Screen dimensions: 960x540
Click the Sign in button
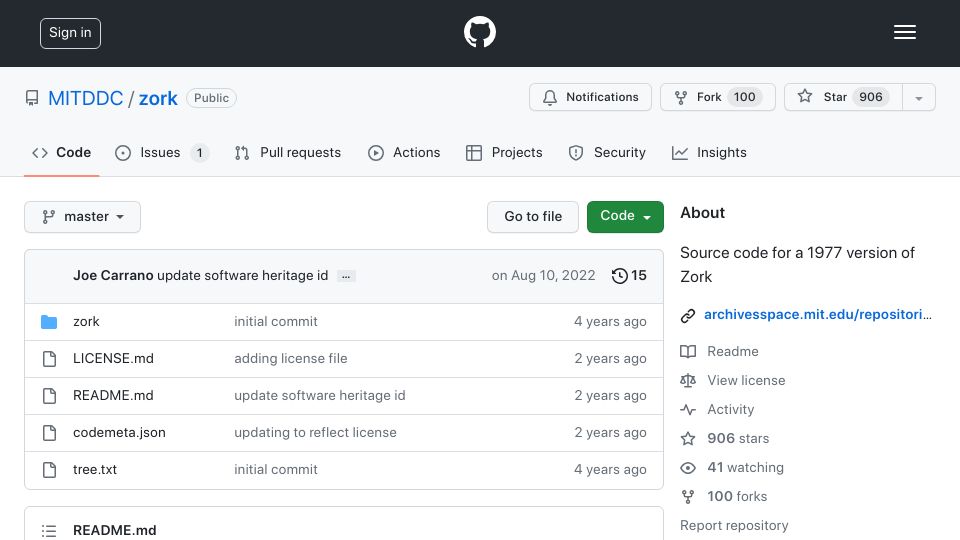click(x=70, y=33)
